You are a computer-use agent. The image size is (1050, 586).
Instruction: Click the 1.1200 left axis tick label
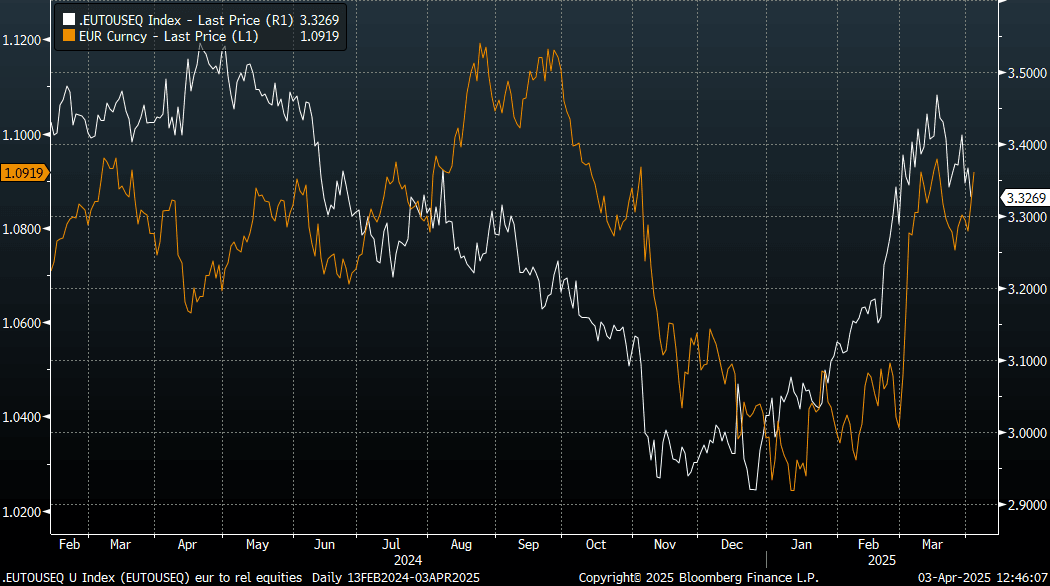pyautogui.click(x=23, y=40)
